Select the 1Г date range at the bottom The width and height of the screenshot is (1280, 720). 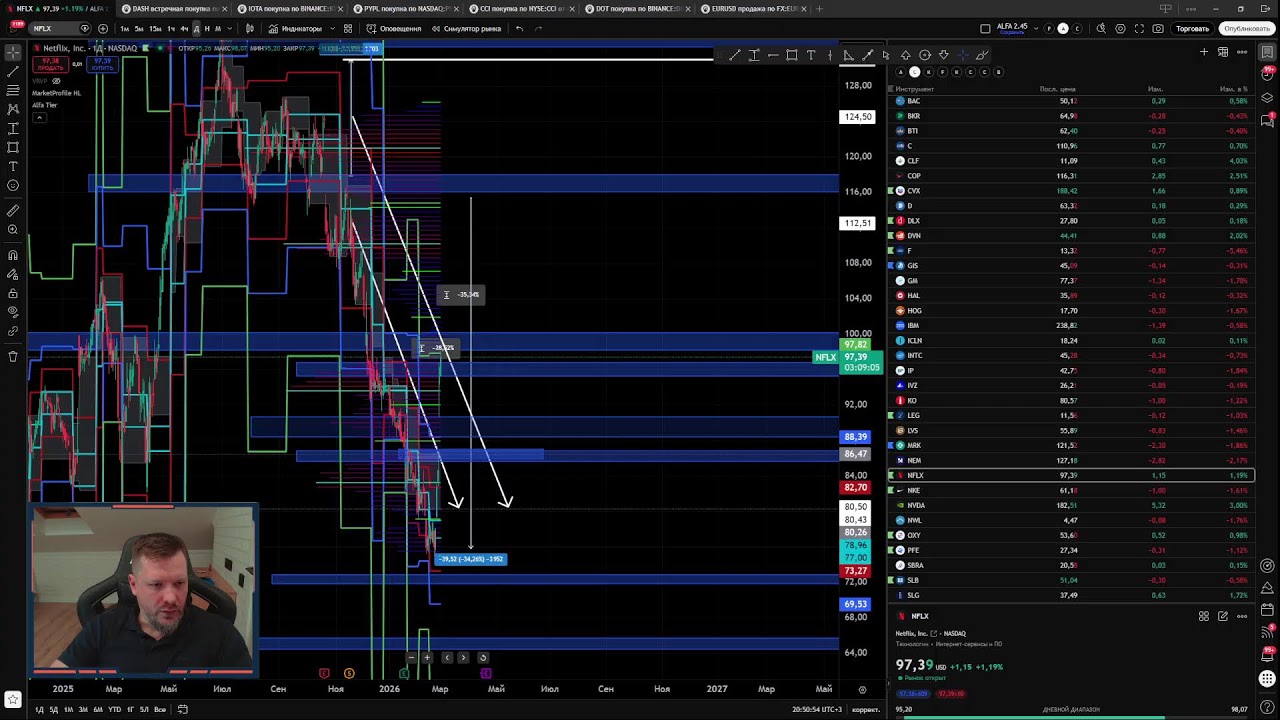coord(129,709)
